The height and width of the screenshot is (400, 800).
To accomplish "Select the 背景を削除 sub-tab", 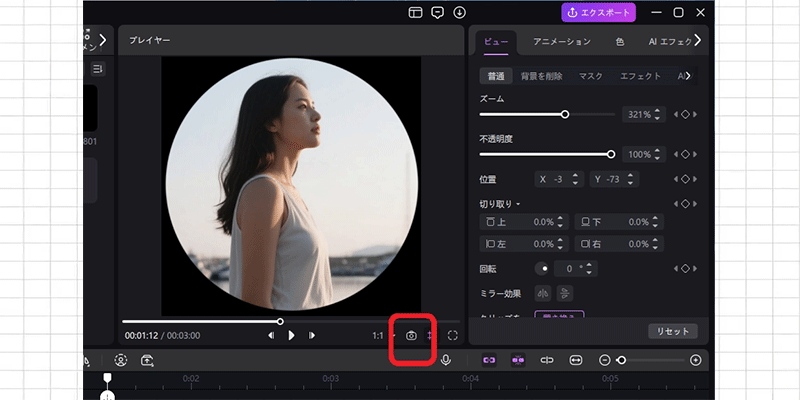I will pyautogui.click(x=541, y=76).
